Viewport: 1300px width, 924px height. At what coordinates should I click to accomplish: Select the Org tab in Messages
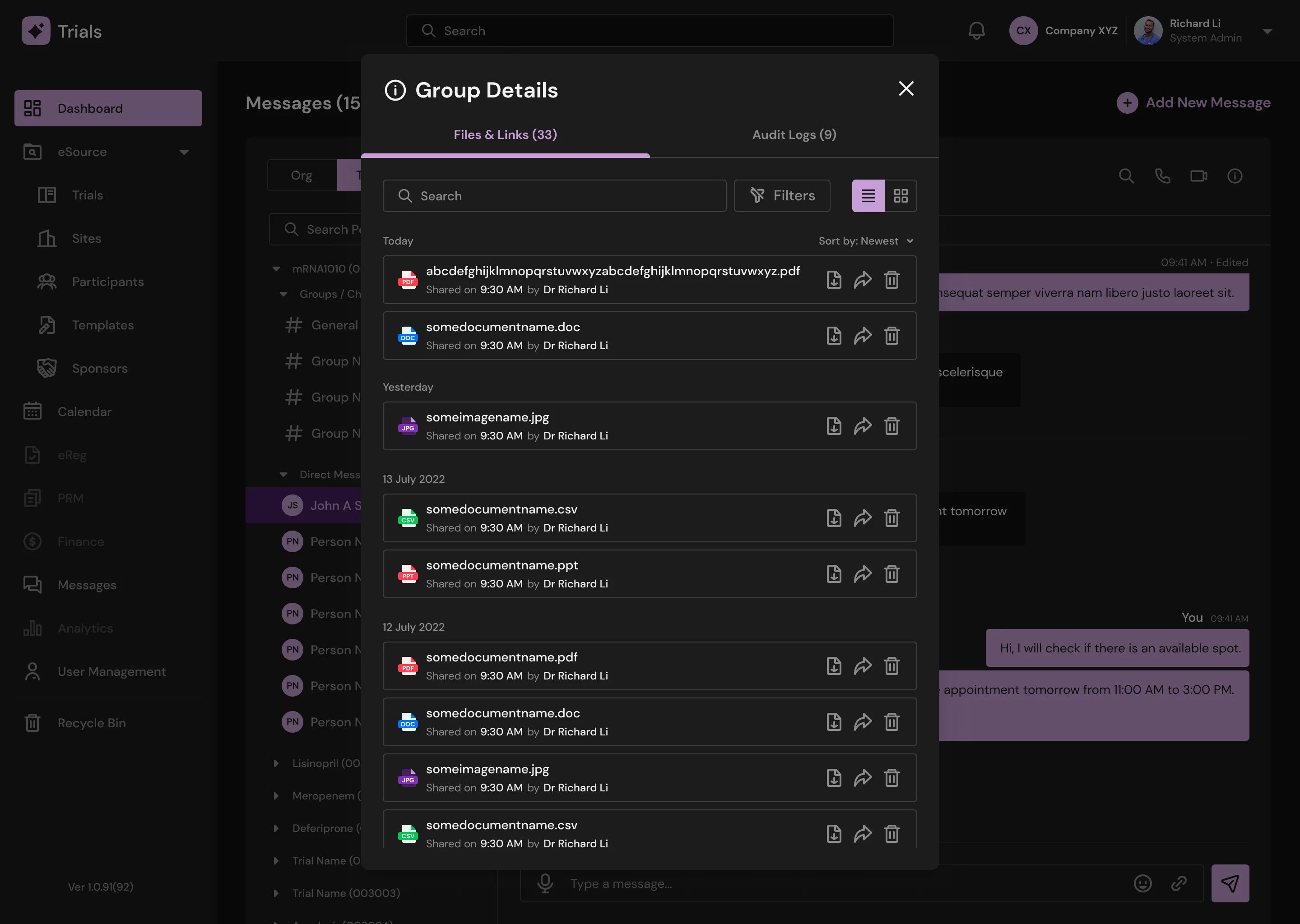point(302,175)
